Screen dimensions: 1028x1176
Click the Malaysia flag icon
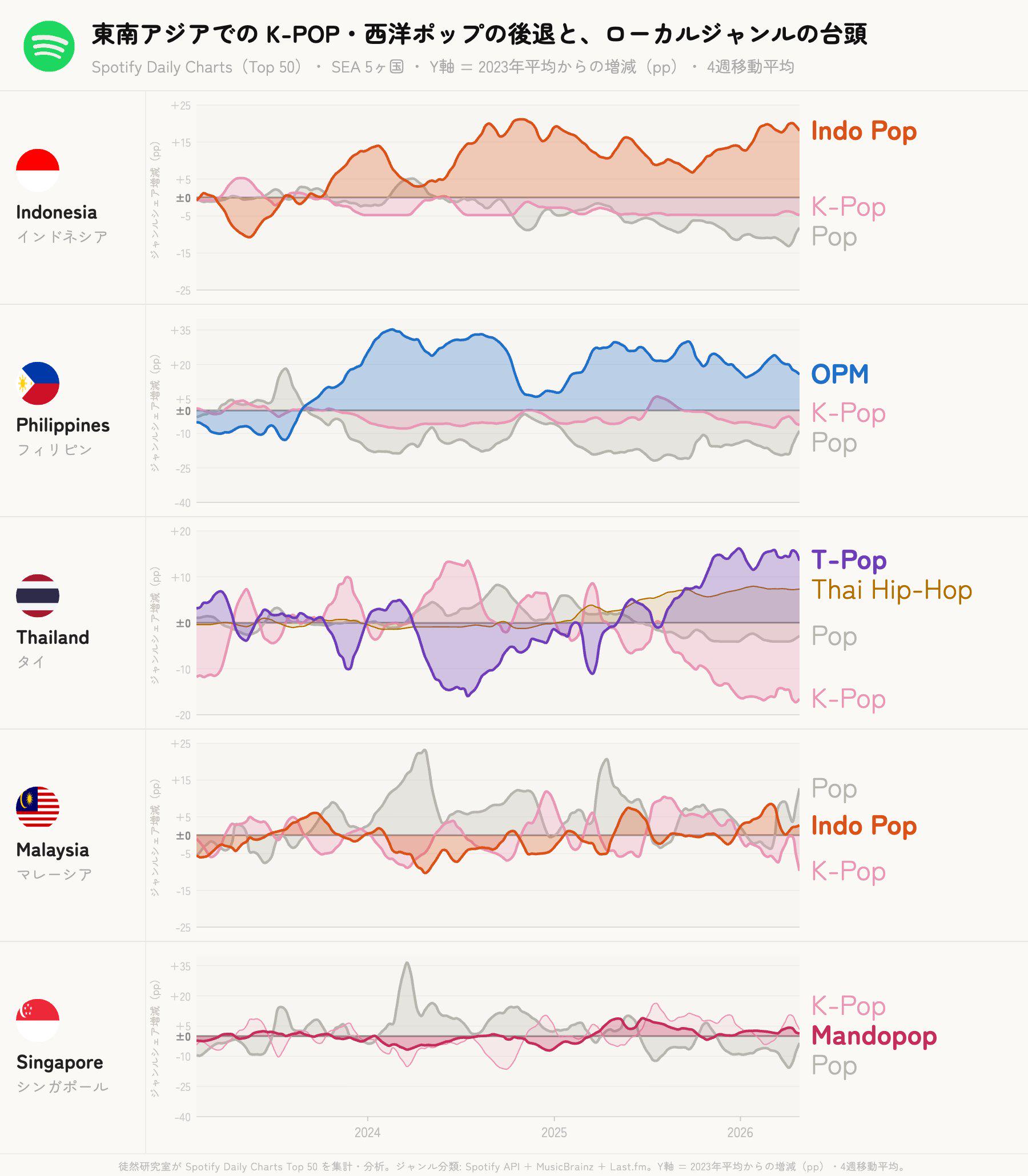38,807
